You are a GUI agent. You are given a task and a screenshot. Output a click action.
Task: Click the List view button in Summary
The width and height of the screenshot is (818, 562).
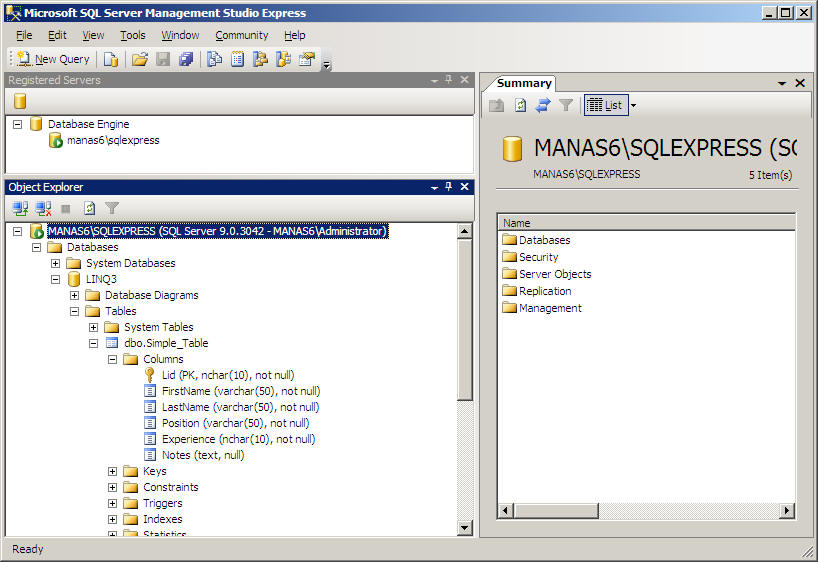606,105
